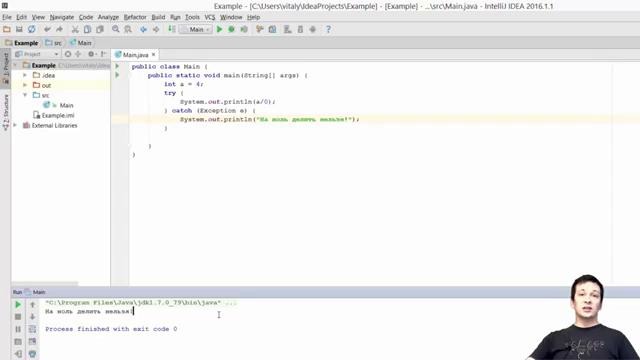Run Main with Coverage icon
This screenshot has height=360, width=640.
pyautogui.click(x=244, y=29)
